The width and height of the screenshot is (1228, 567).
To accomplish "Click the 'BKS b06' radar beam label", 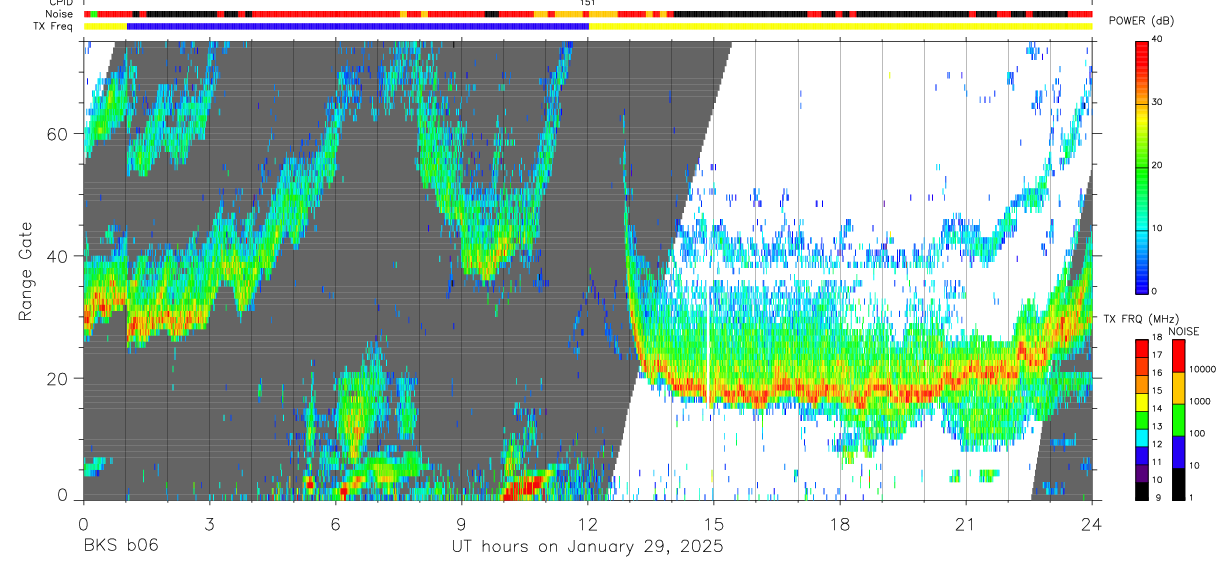I will click(120, 546).
